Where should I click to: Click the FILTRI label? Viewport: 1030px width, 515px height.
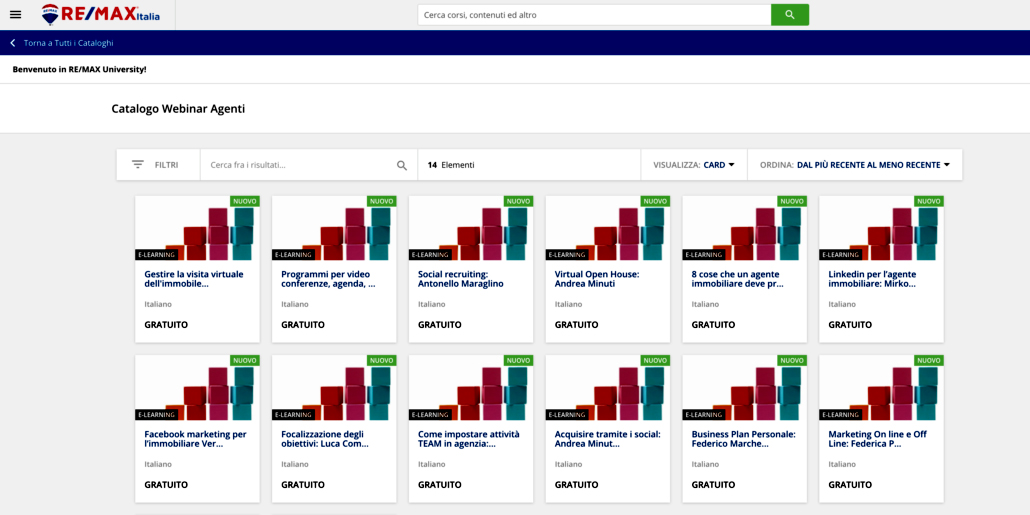166,166
